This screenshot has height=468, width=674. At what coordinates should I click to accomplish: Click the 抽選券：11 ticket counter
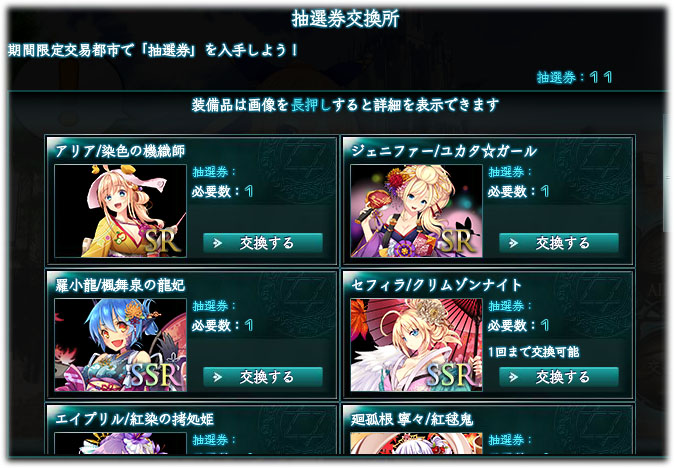[x=574, y=77]
